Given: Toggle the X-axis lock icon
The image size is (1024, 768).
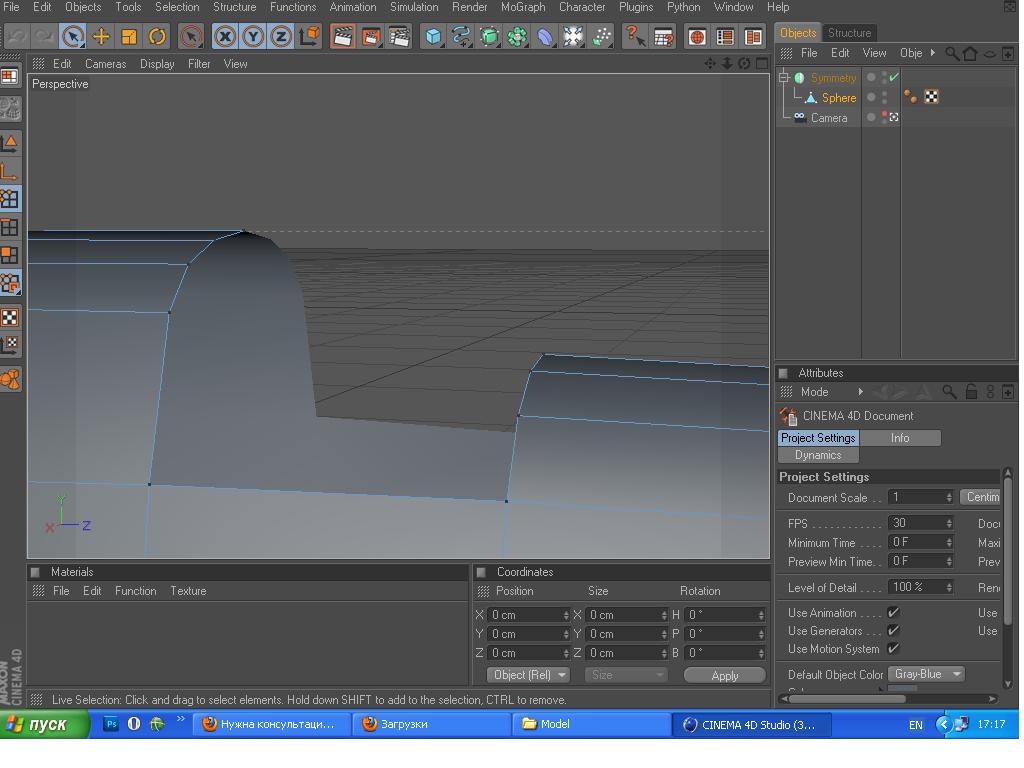Looking at the screenshot, I should click(x=225, y=37).
